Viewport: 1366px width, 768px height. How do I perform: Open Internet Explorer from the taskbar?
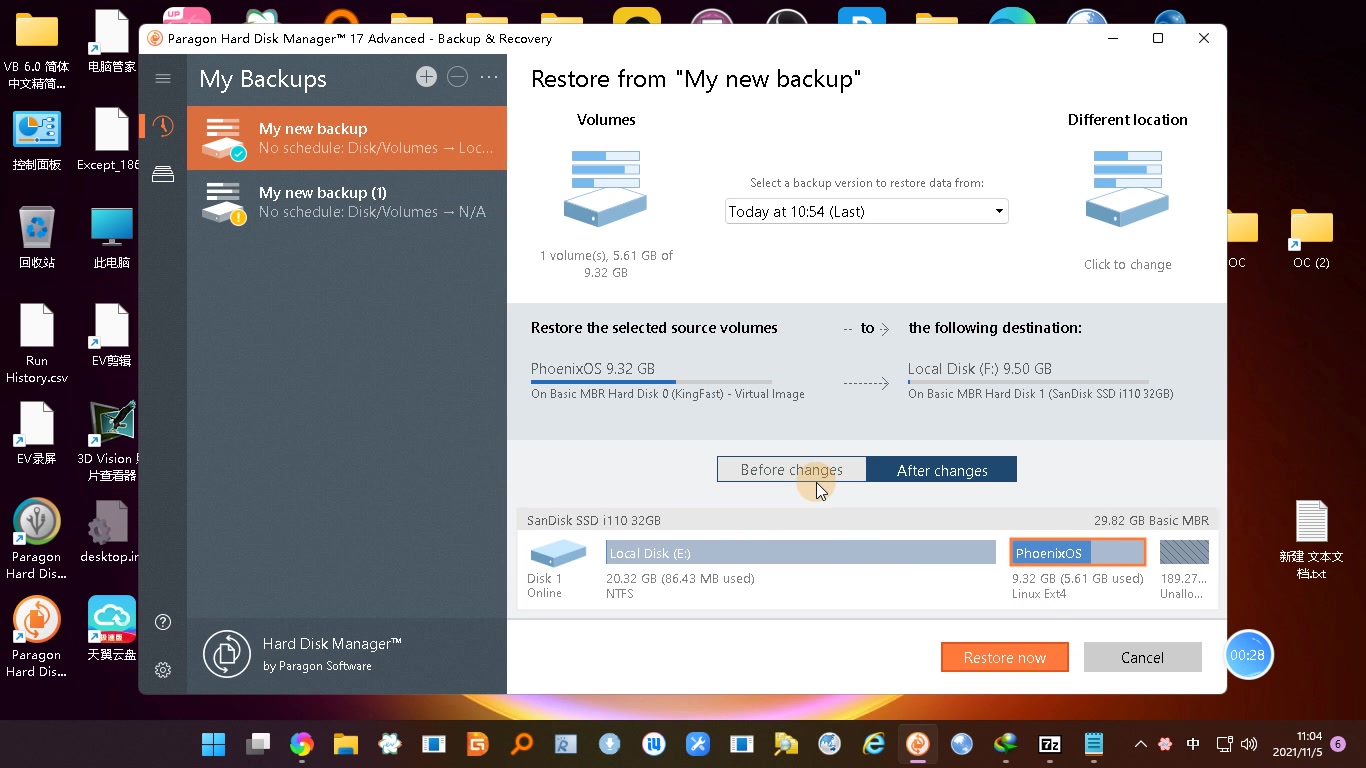point(874,744)
